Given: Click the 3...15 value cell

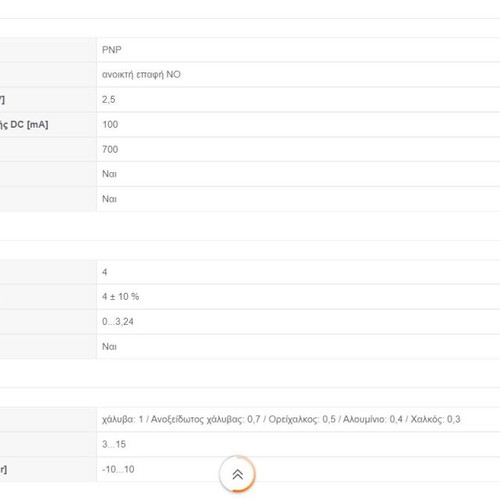Looking at the screenshot, I should point(298,444).
